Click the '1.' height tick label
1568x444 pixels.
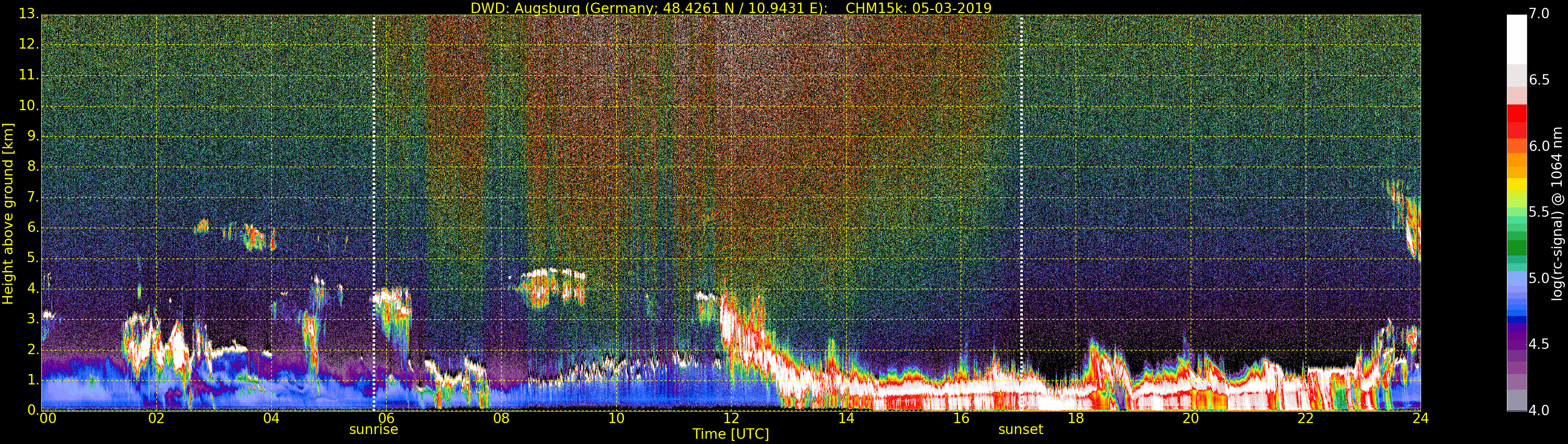pyautogui.click(x=33, y=380)
